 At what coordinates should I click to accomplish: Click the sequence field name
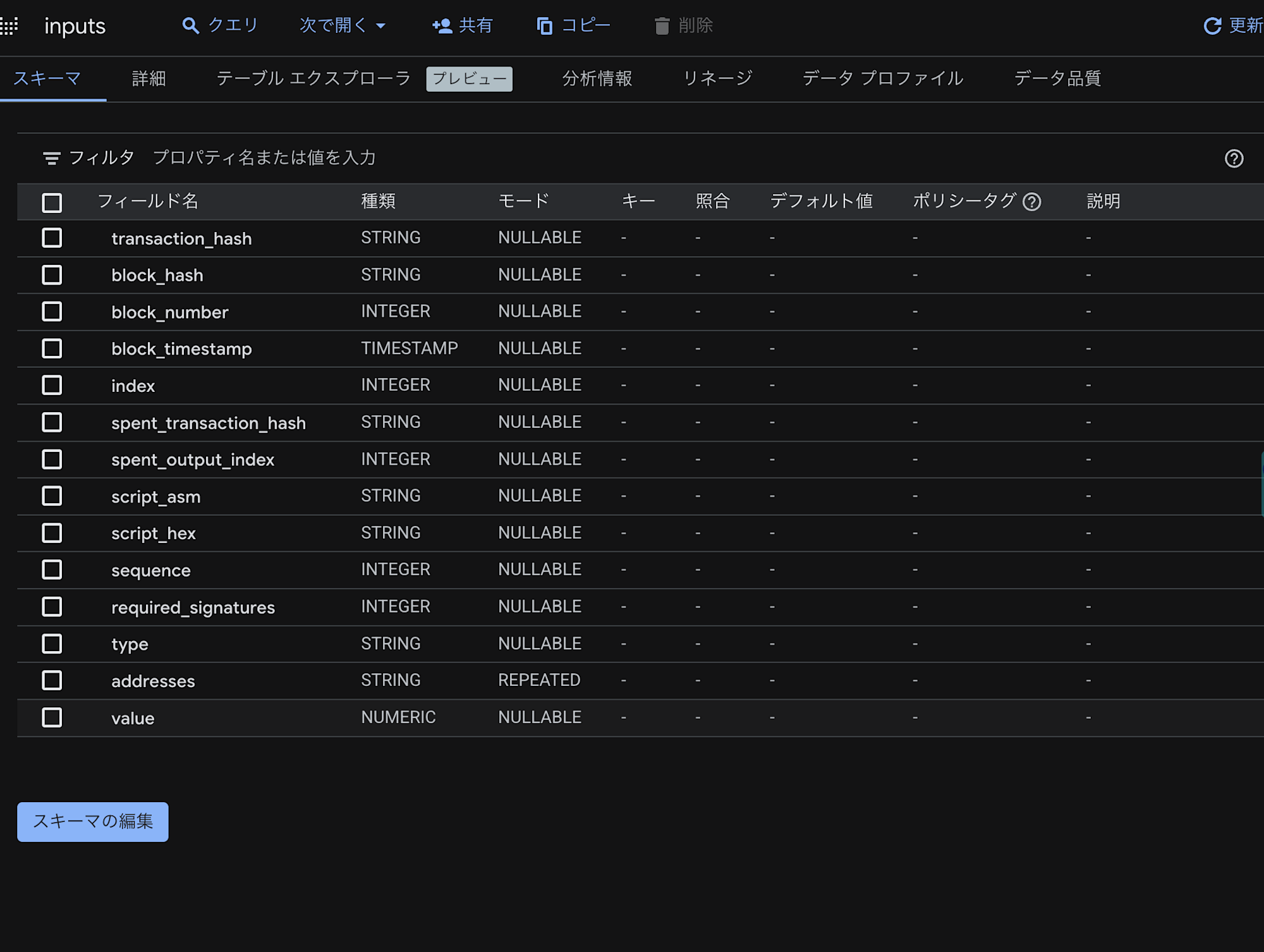150,571
